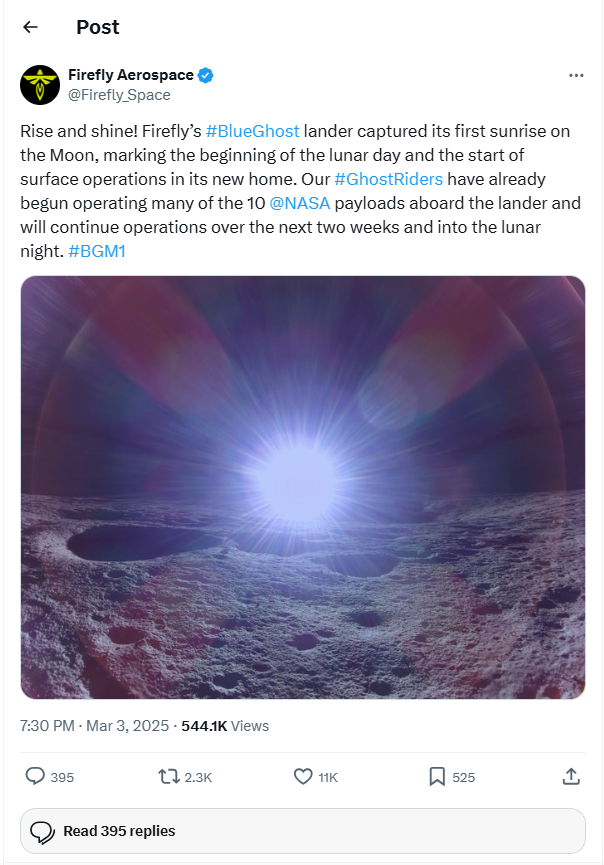The height and width of the screenshot is (865, 604).
Task: Open the three-dot more options menu
Action: pyautogui.click(x=576, y=75)
